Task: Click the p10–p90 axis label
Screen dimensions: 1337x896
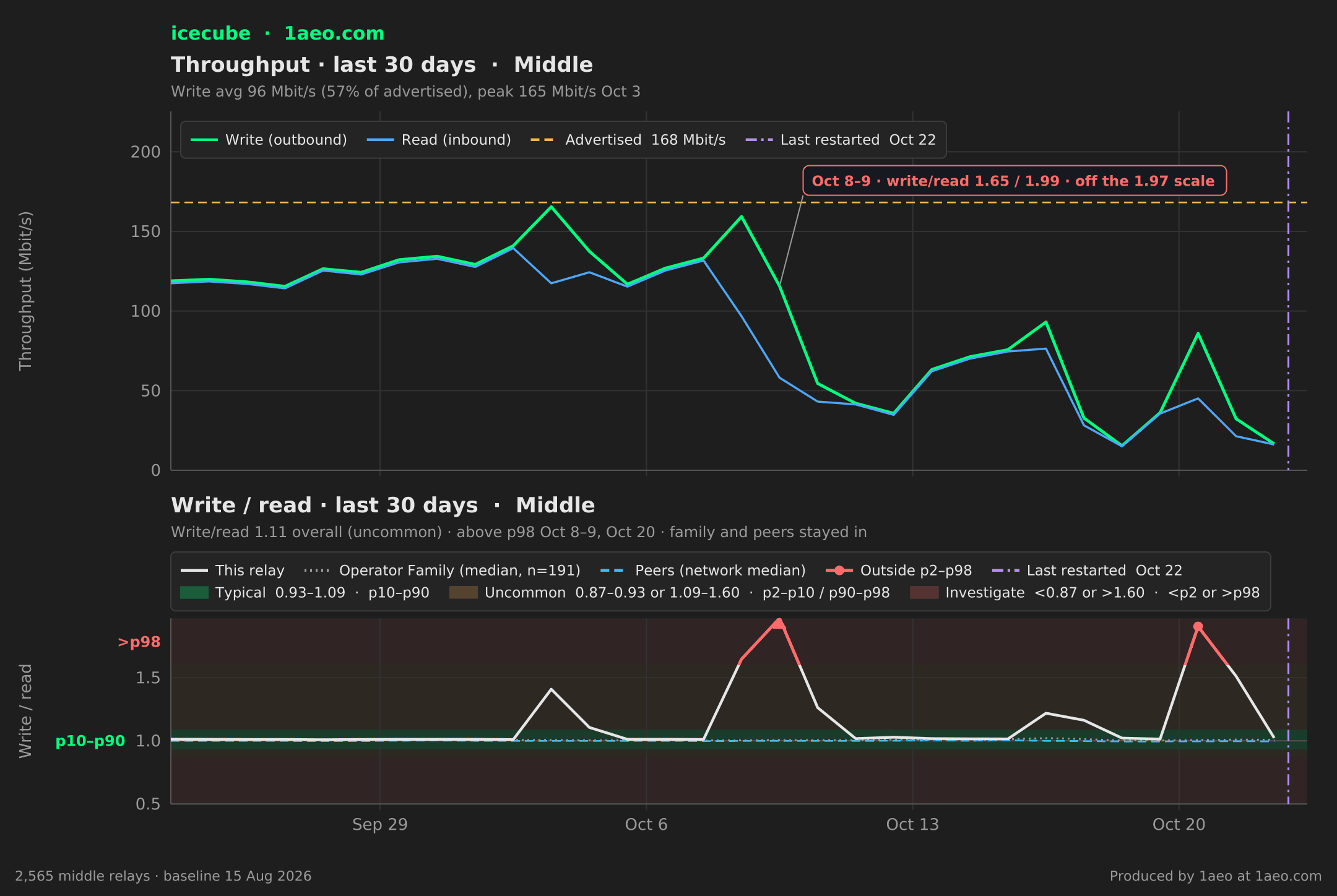Action: (x=90, y=741)
